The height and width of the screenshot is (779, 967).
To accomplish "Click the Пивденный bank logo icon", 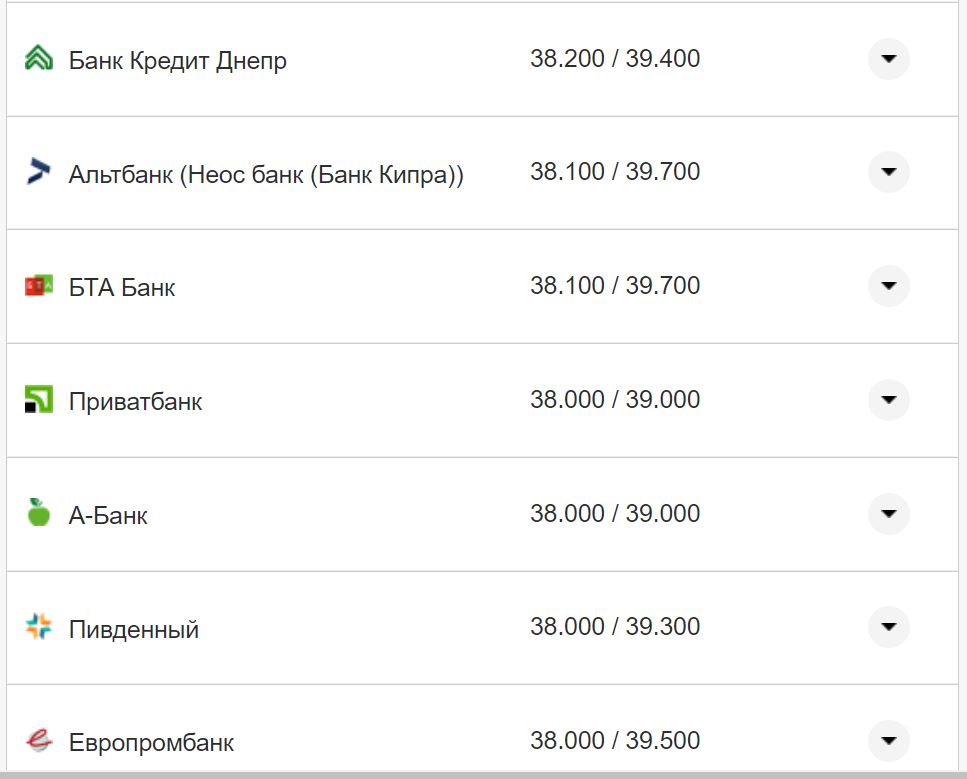I will (38, 628).
